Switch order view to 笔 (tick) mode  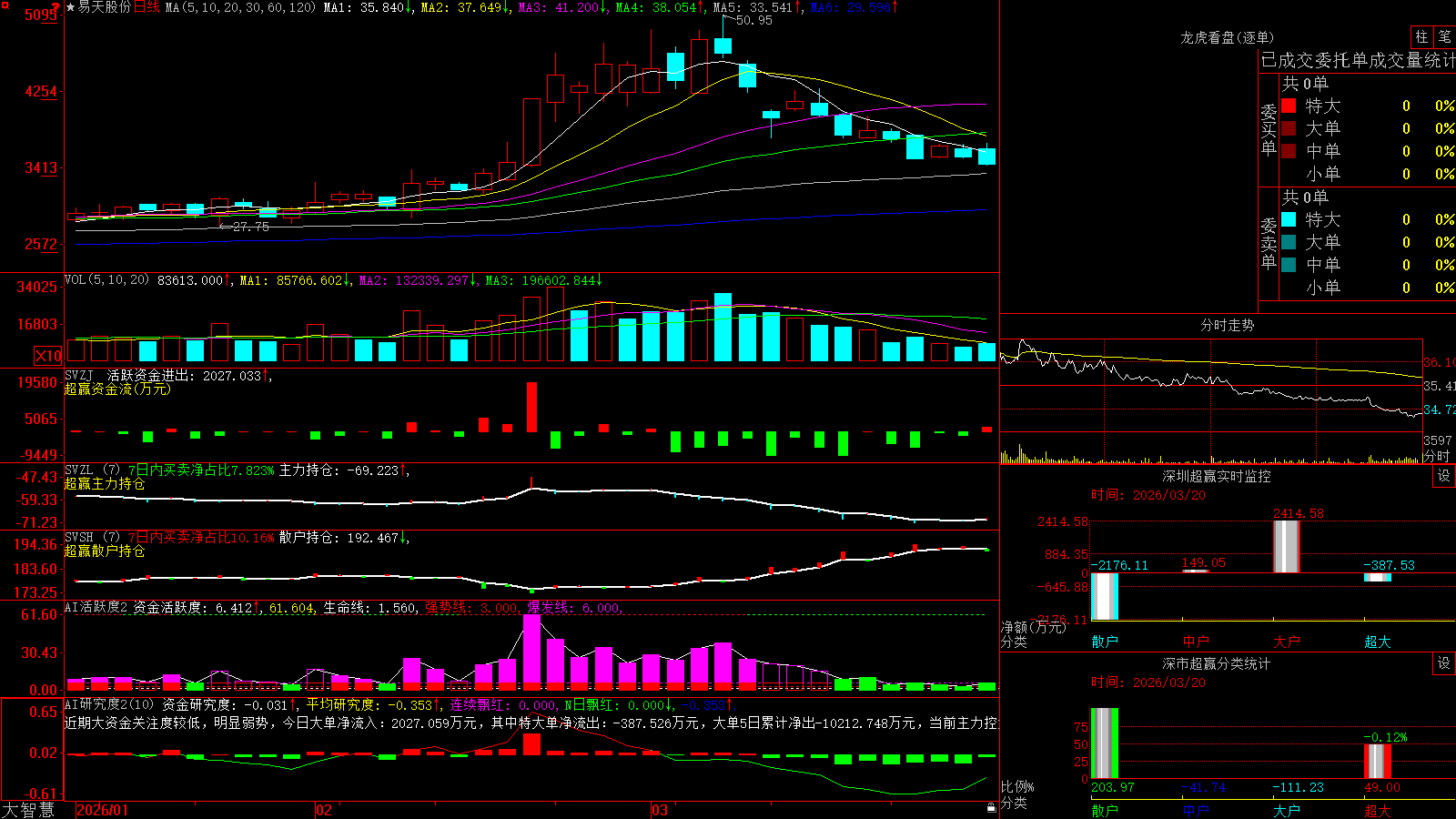[x=1445, y=37]
